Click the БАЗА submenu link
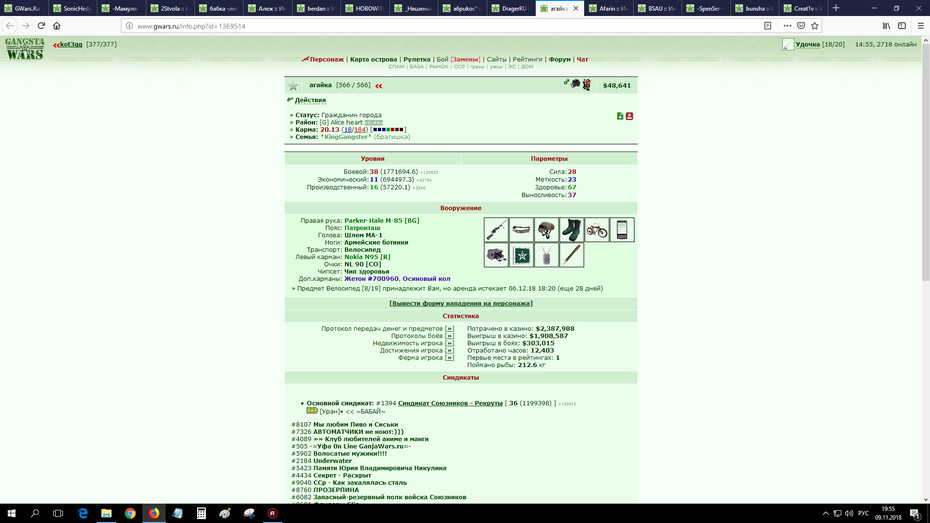This screenshot has width=930, height=523. click(x=416, y=67)
